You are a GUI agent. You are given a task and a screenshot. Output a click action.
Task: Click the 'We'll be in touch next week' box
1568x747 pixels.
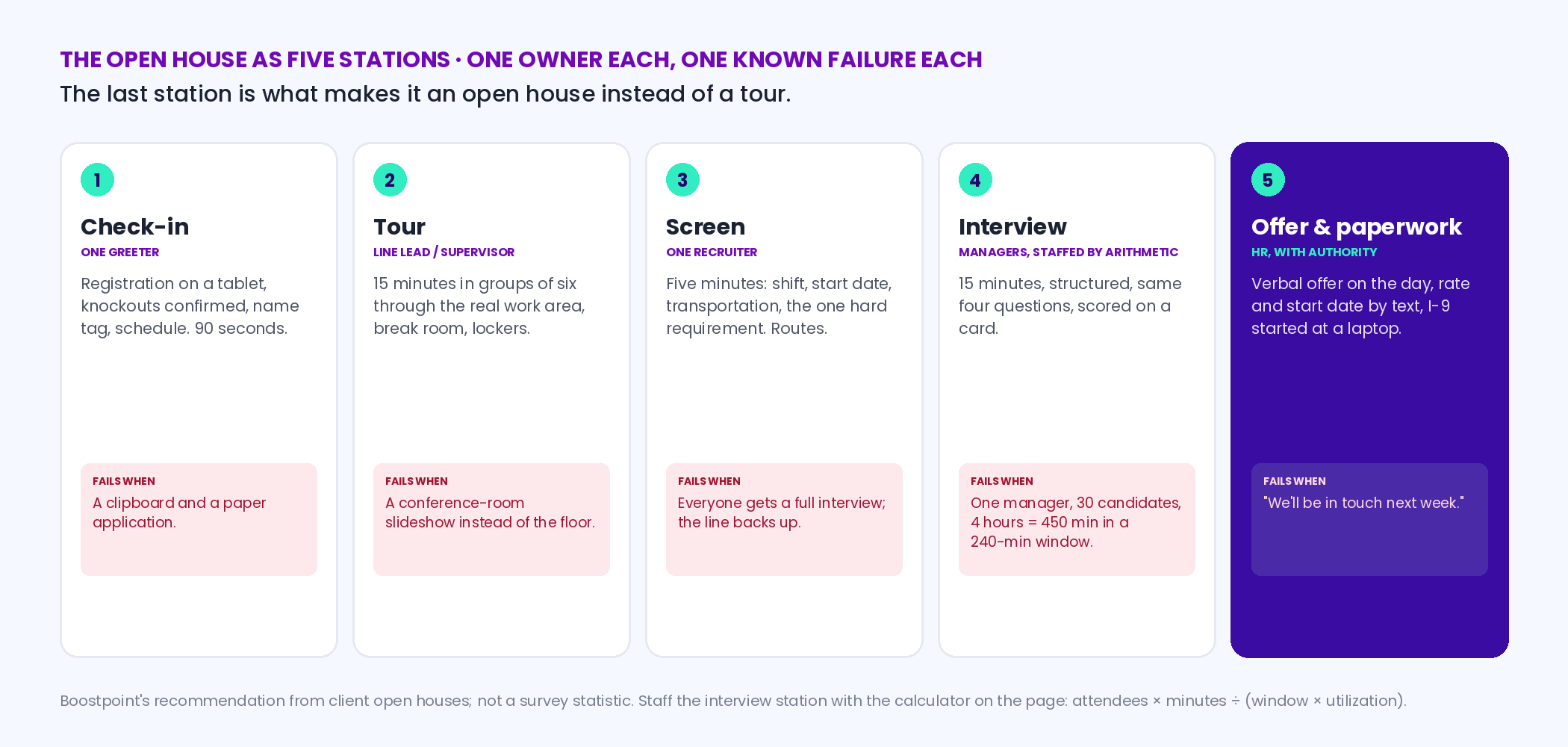[x=1369, y=519]
